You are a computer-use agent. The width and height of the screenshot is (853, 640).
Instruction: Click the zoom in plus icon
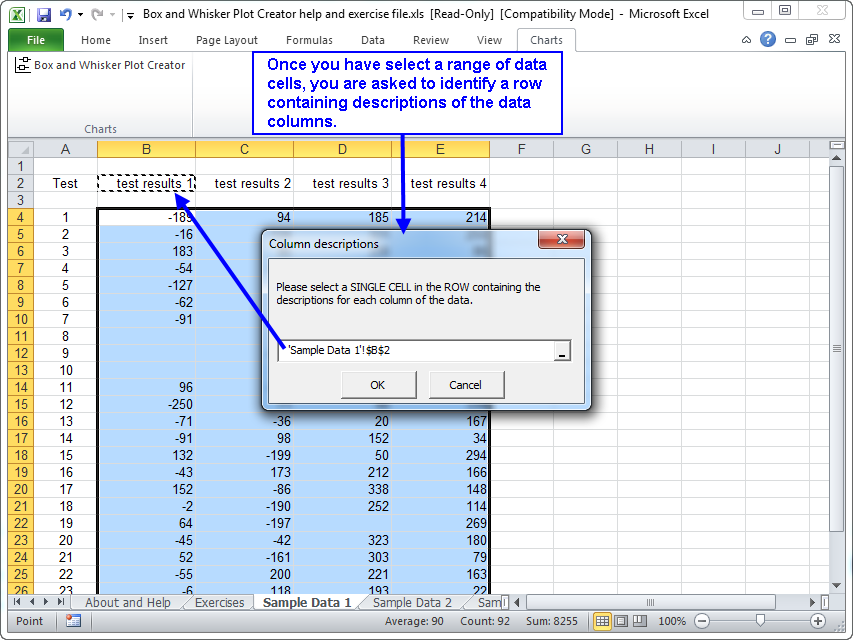[817, 621]
